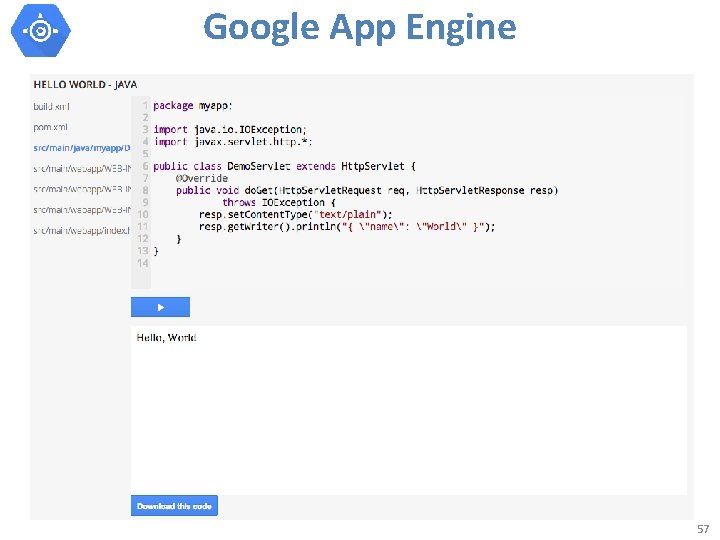720x540 pixels.
Task: Click the 'import java.io.IOException;' line
Action: [230, 129]
